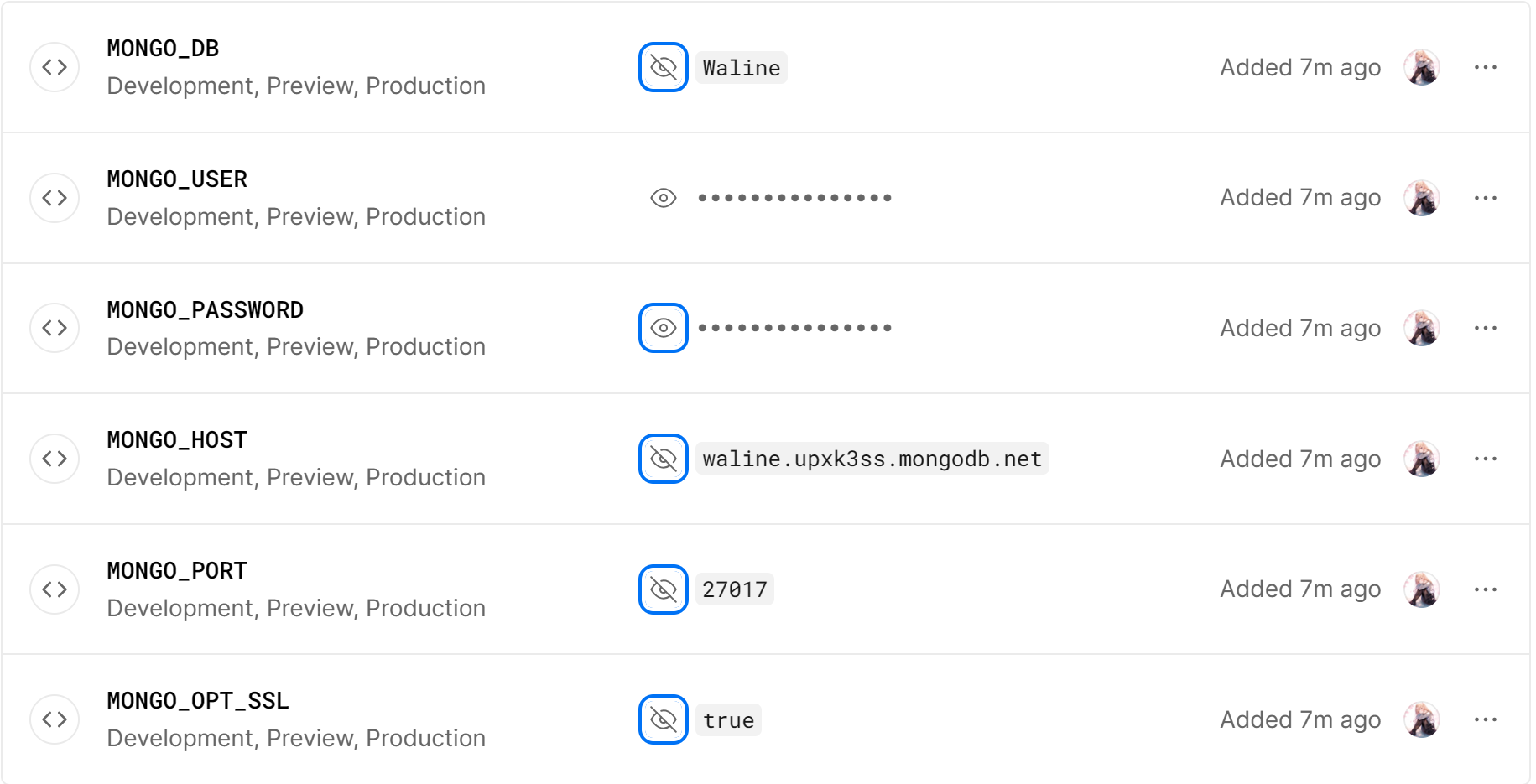The height and width of the screenshot is (784, 1536).
Task: Click the Waline value chip
Action: (741, 67)
